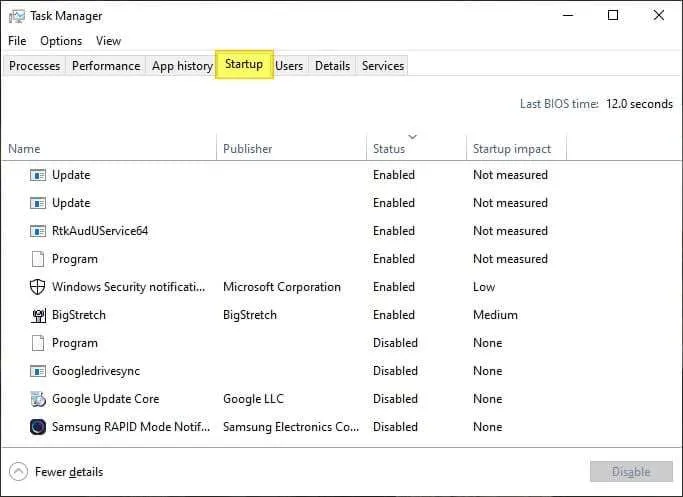Minimize the Task Manager window

[568, 15]
